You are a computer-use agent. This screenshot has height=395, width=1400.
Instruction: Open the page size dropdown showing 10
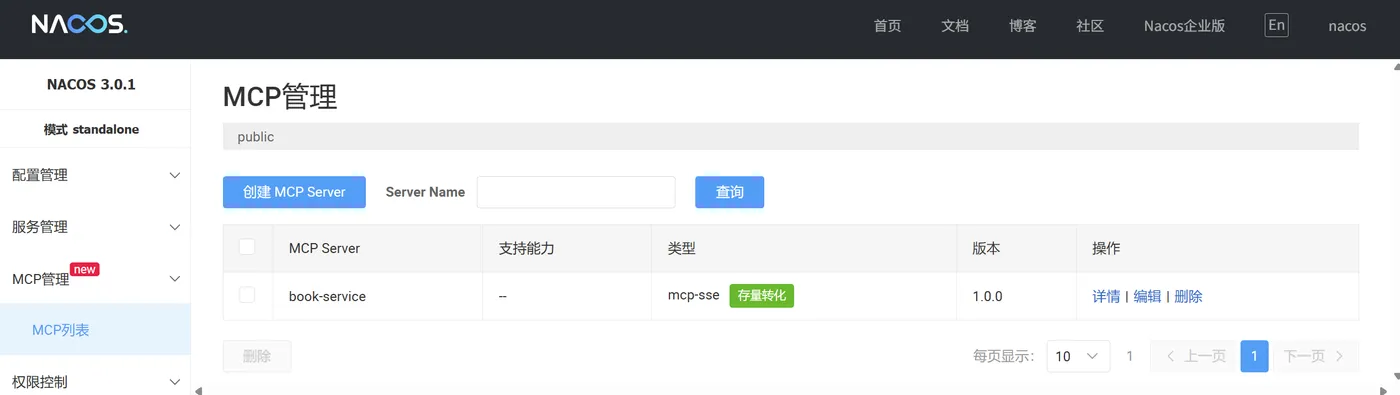pos(1078,356)
